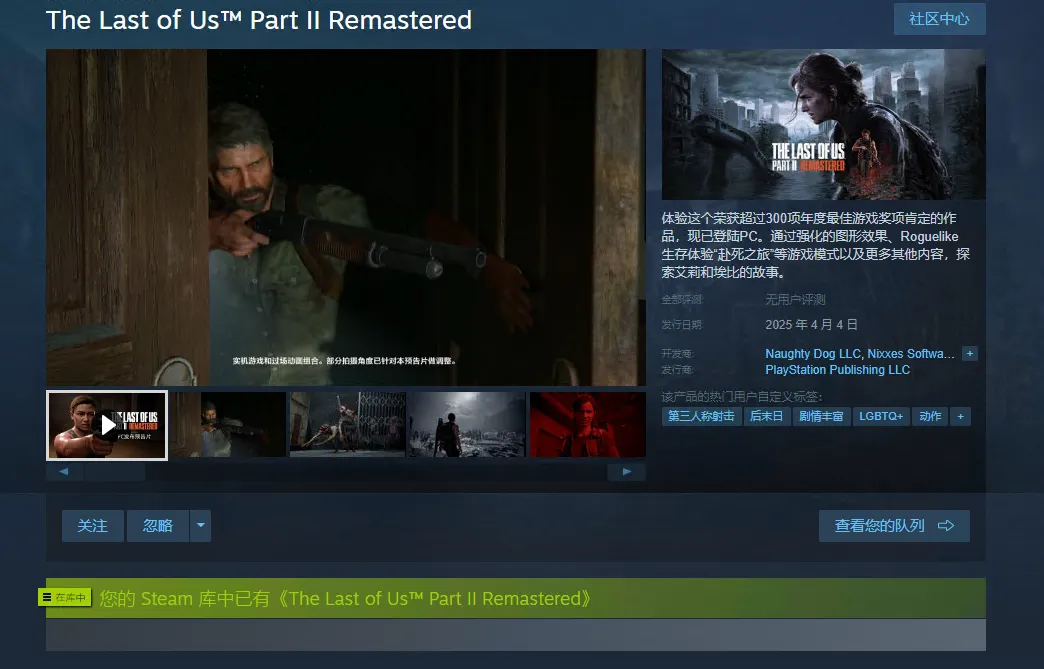Open Naughty Dog LLC developer link

[x=812, y=354]
